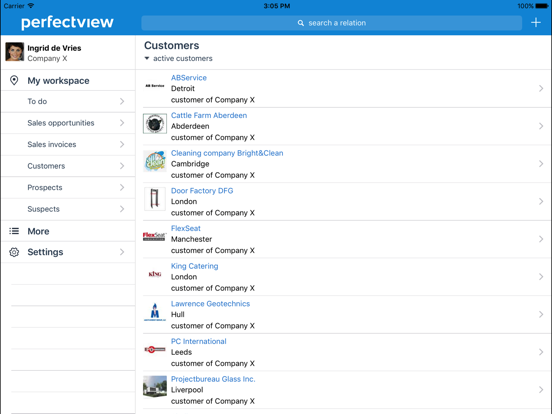The width and height of the screenshot is (552, 414).
Task: Tap the PC International logo
Action: tap(155, 349)
